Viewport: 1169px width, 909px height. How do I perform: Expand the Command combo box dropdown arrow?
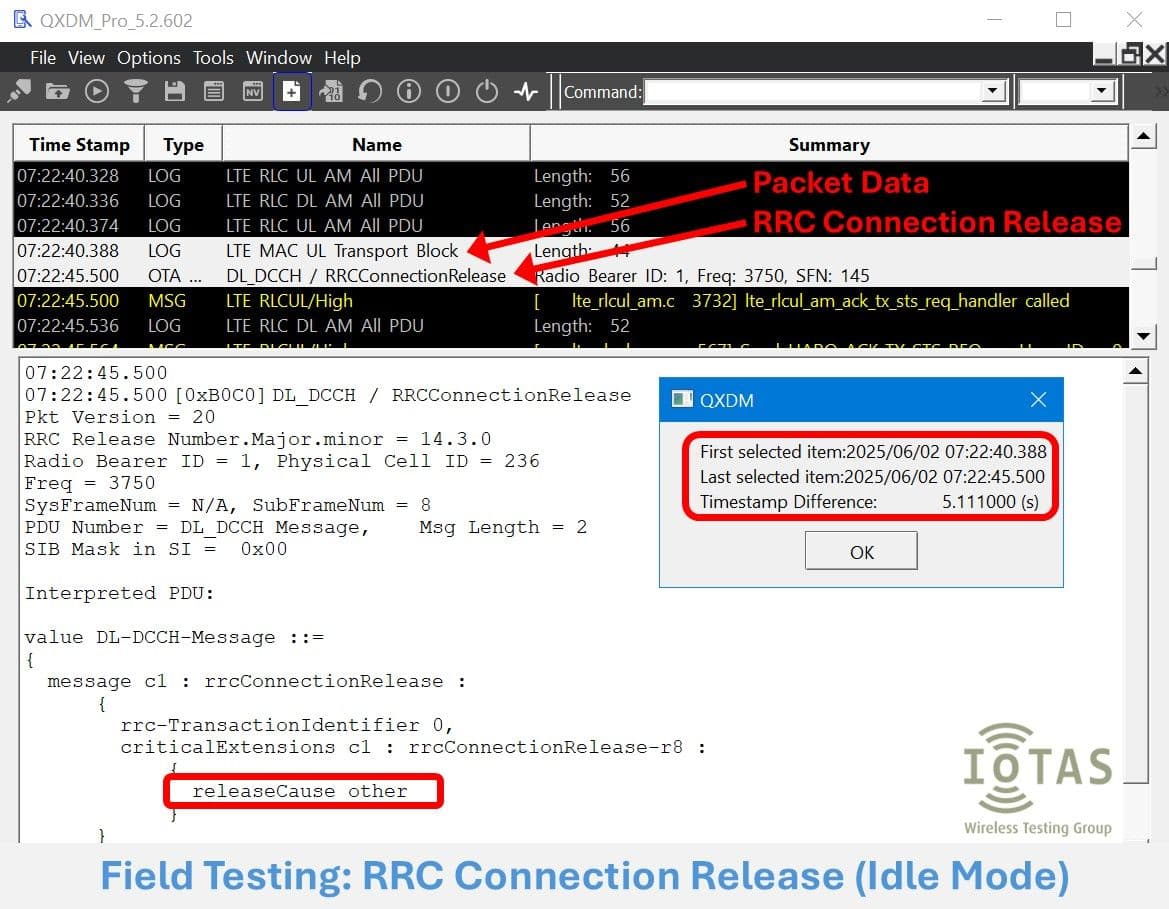(992, 92)
